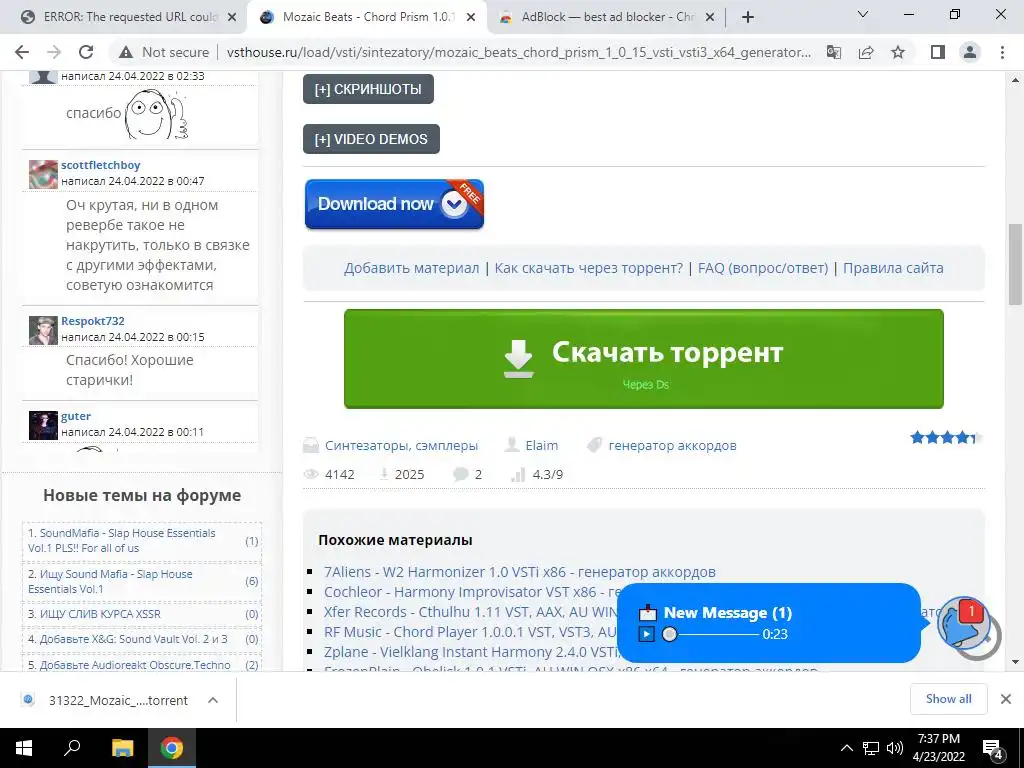Open Xfer Records Cthulhu related link
1024x768 pixels.
click(470, 612)
